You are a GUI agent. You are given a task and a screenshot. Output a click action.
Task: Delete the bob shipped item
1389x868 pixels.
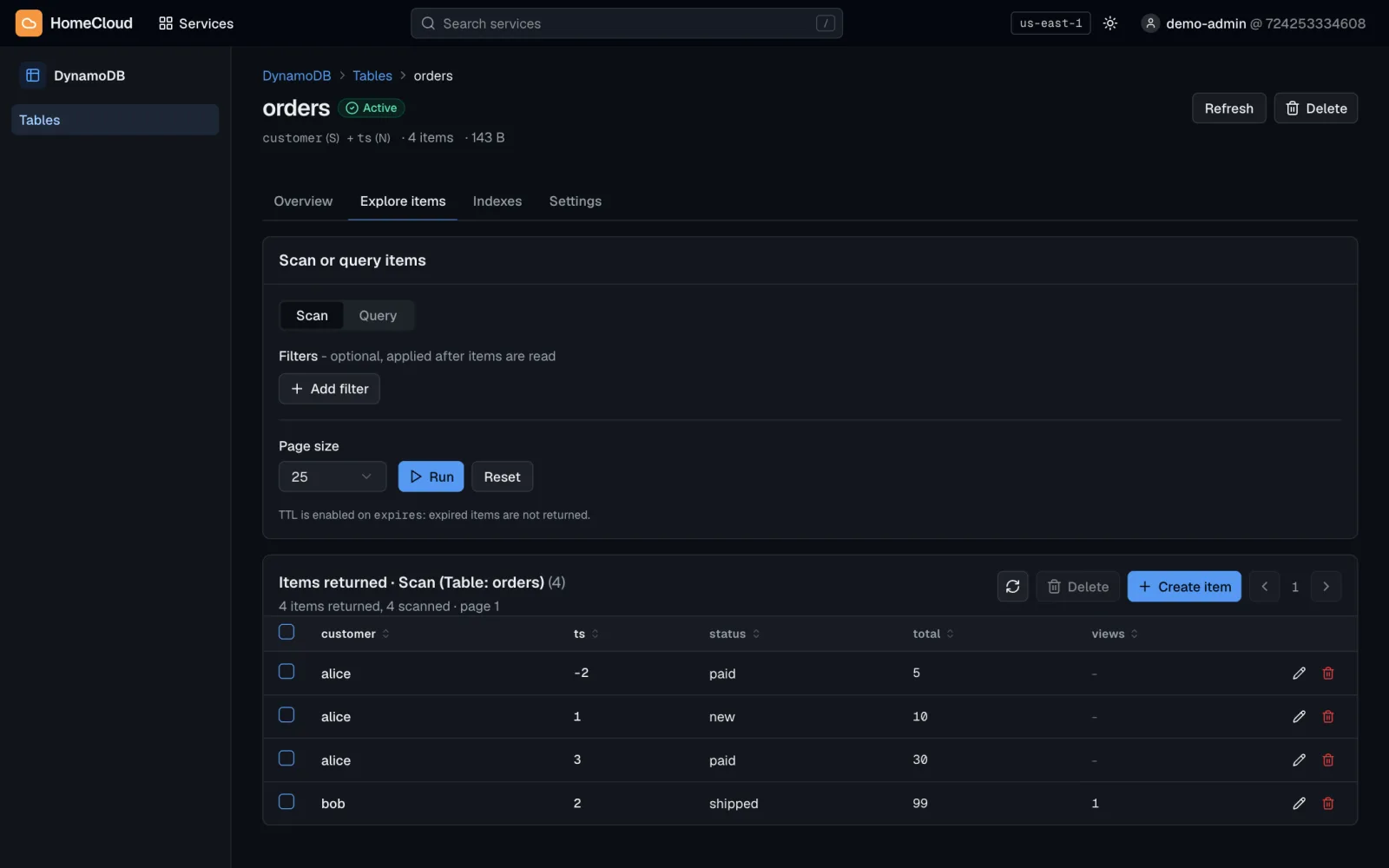[x=1328, y=804]
